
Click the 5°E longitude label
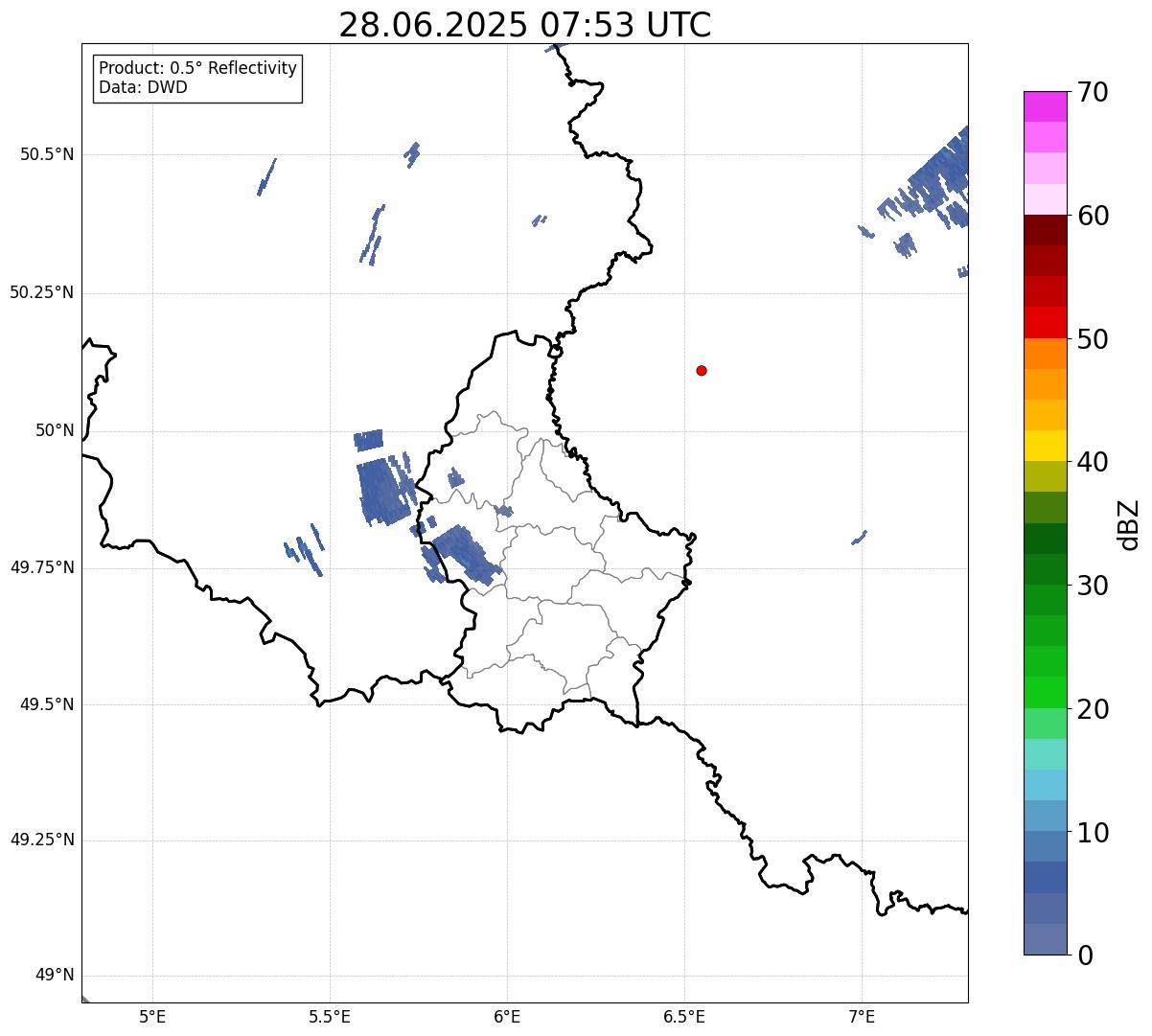(152, 1016)
